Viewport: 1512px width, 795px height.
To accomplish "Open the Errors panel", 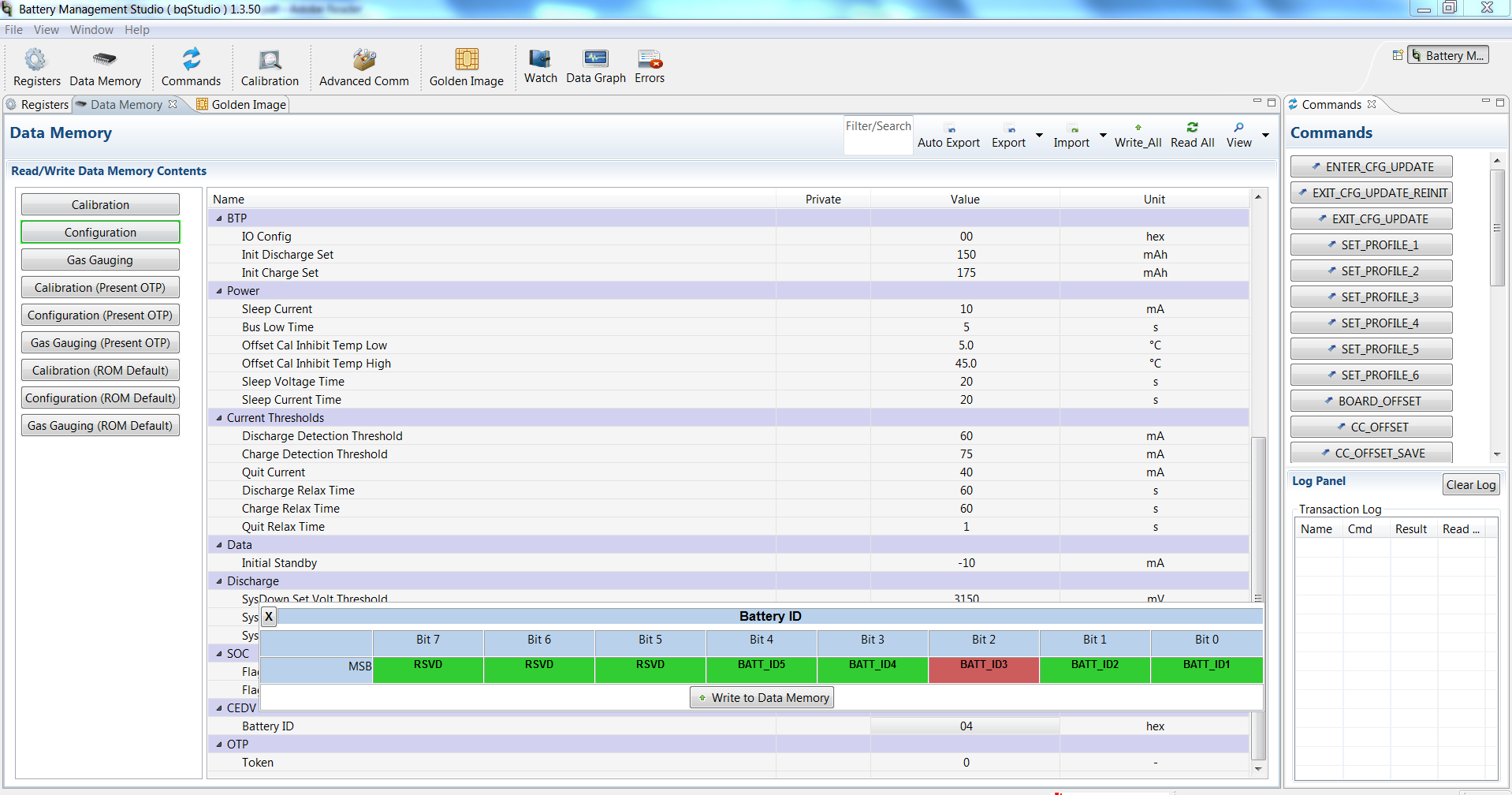I will 648,67.
